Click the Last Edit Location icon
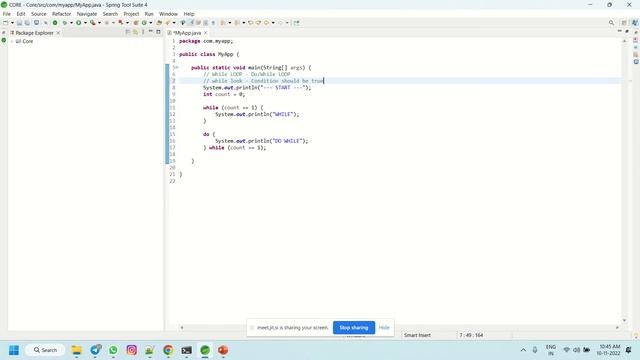640x360 pixels. [x=251, y=23]
